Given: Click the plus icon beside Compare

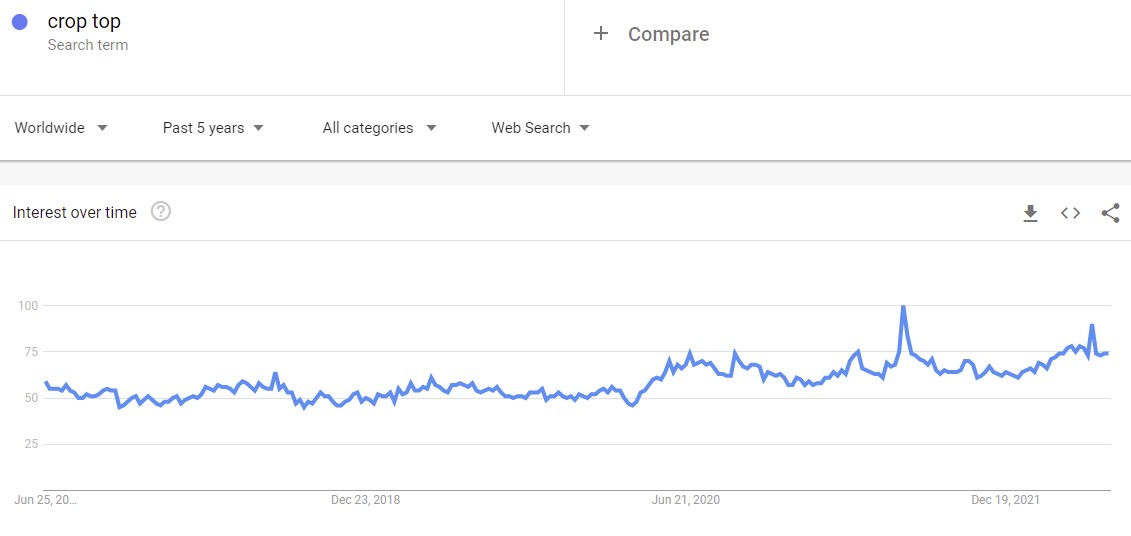Looking at the screenshot, I should click(601, 34).
